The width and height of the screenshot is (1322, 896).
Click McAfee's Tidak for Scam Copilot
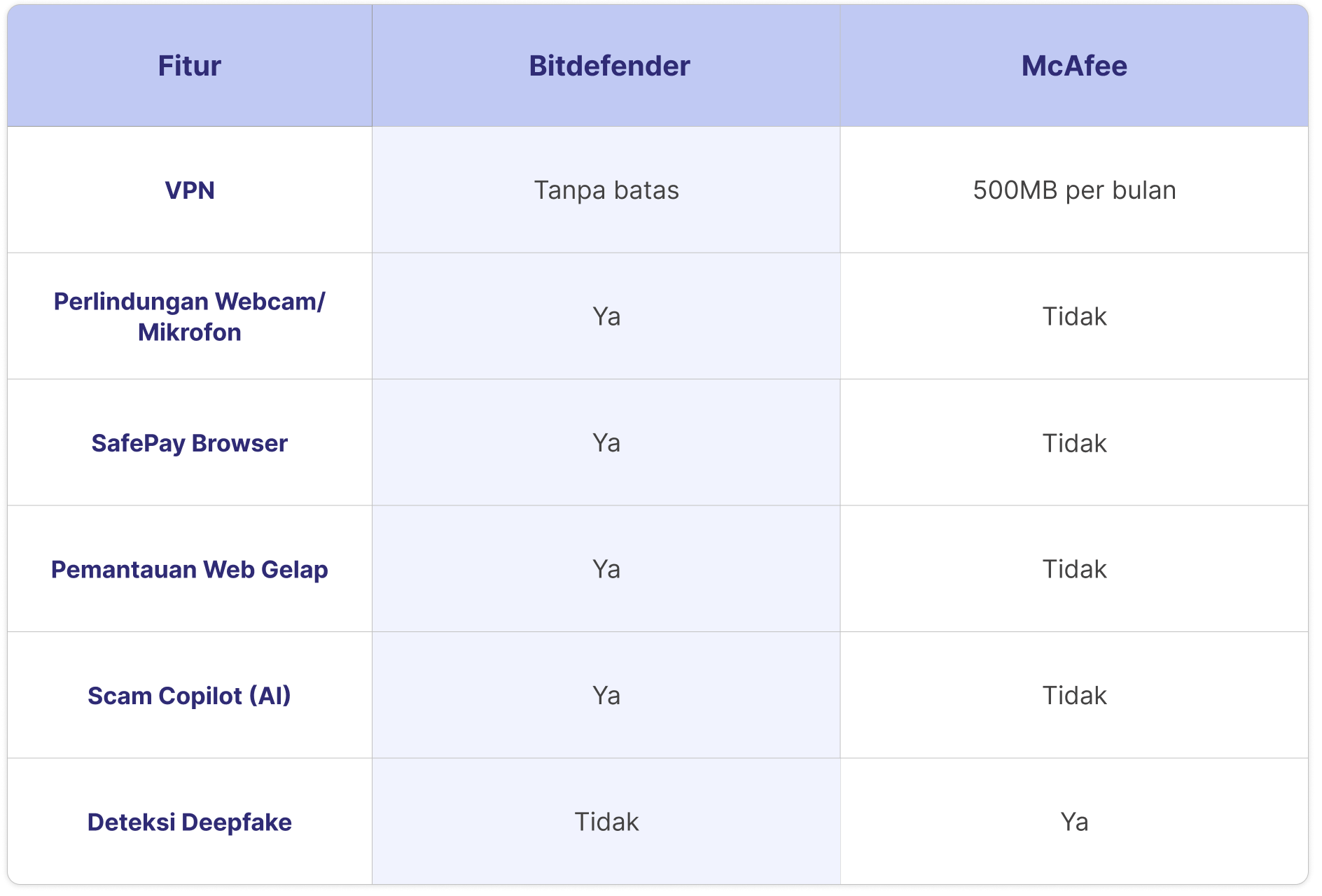click(x=1074, y=696)
